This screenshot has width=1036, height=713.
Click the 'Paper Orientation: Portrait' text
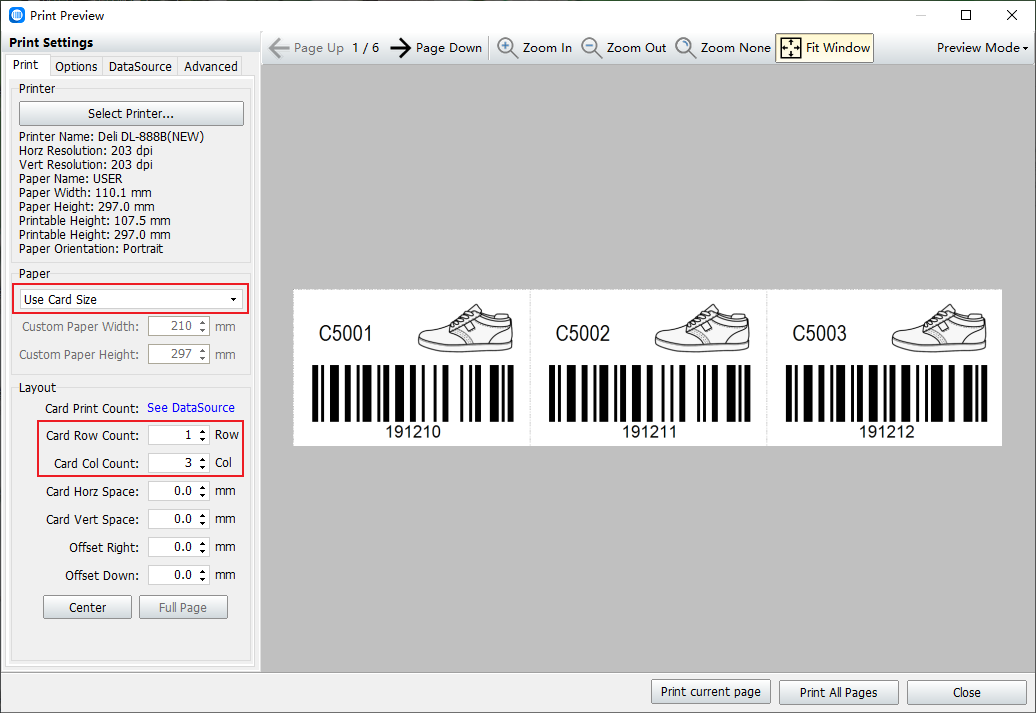tap(91, 249)
